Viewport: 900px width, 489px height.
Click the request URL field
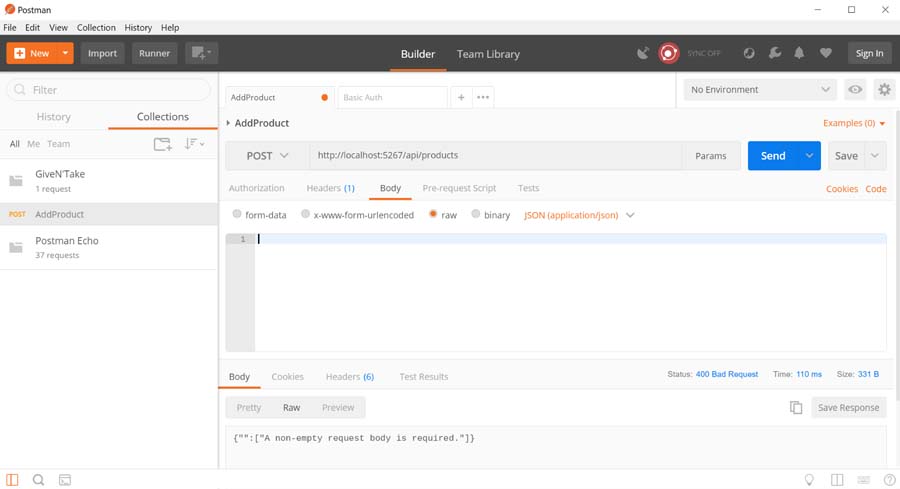click(496, 156)
